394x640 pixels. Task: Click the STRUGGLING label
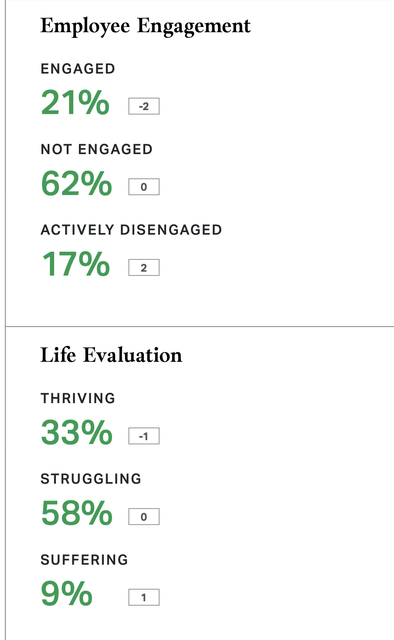91,479
